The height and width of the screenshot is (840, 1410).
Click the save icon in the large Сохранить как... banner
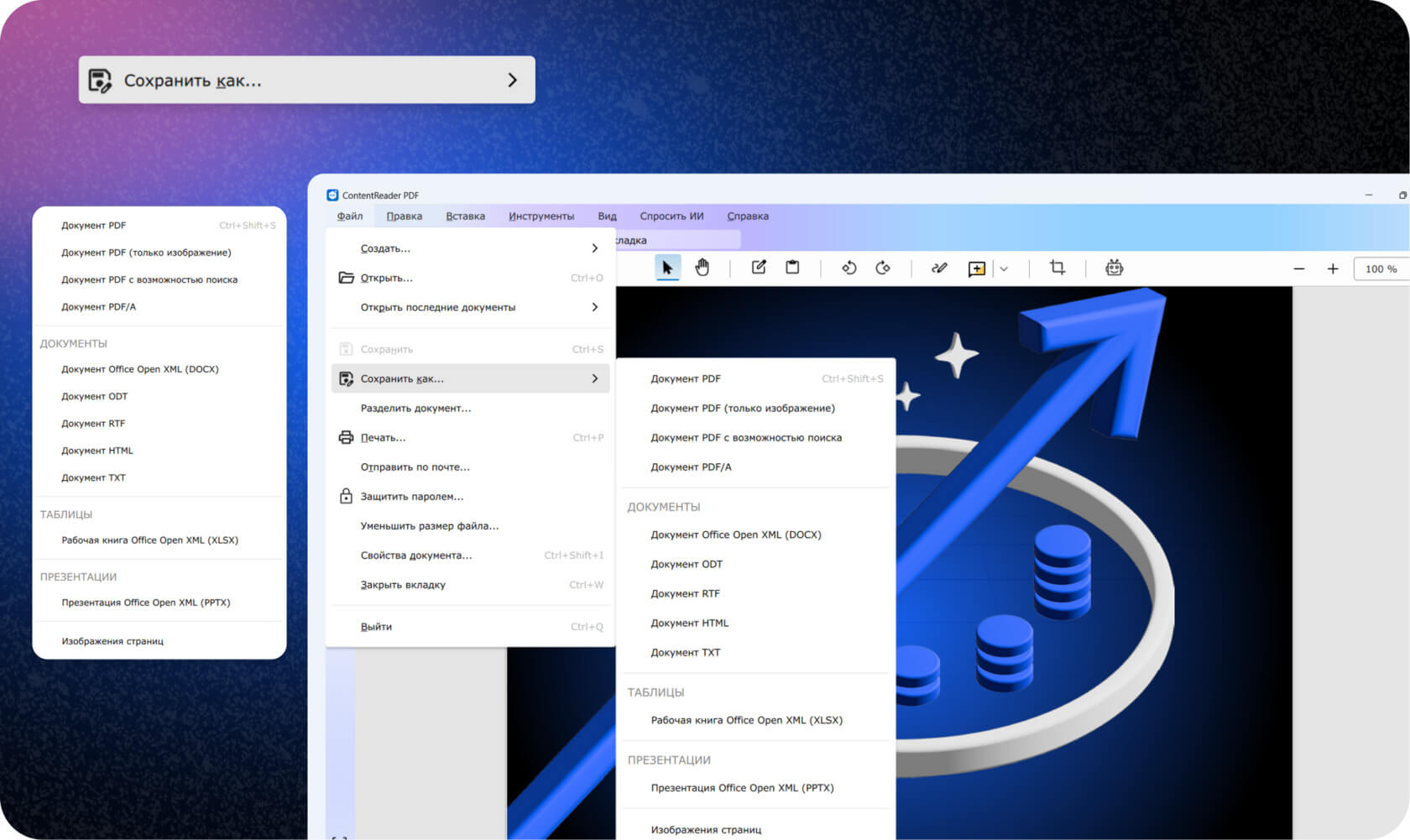[x=100, y=81]
